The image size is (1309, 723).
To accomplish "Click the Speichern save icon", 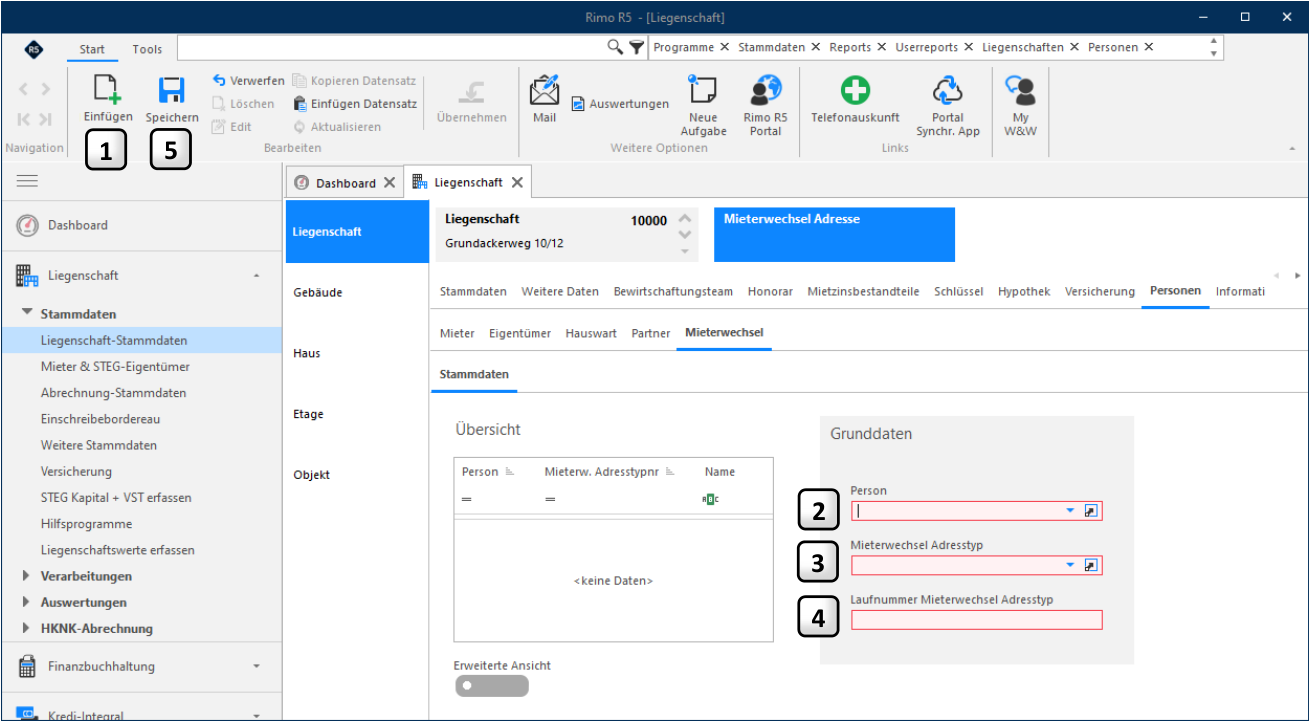I will 172,91.
